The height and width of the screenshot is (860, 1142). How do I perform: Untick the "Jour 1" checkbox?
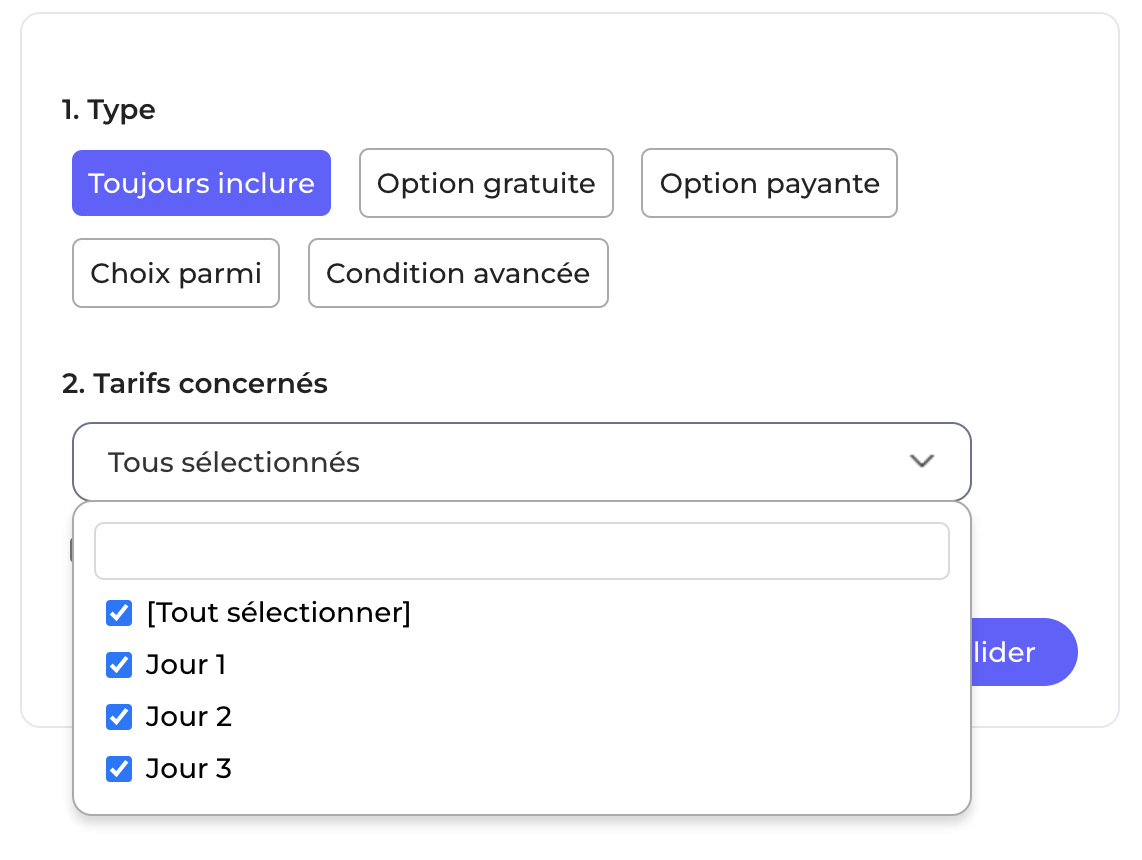click(119, 665)
